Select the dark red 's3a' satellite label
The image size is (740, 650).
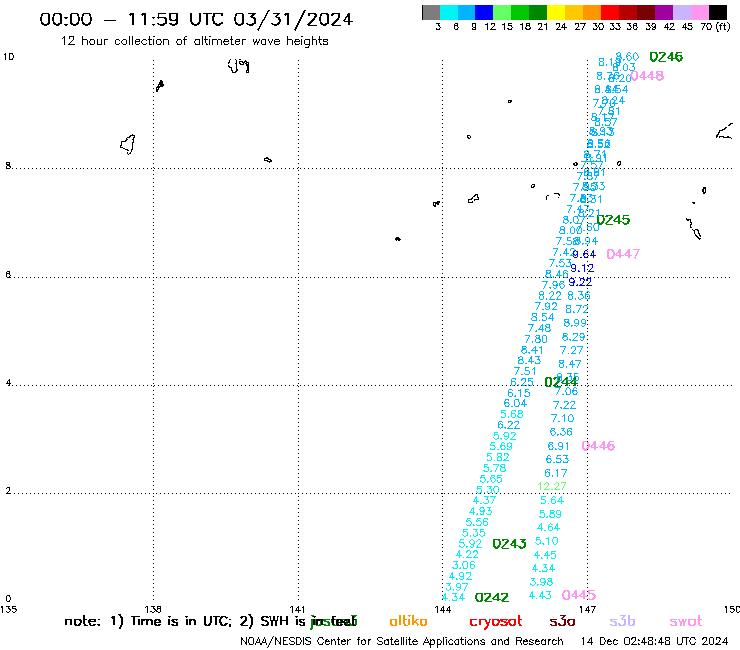(562, 621)
